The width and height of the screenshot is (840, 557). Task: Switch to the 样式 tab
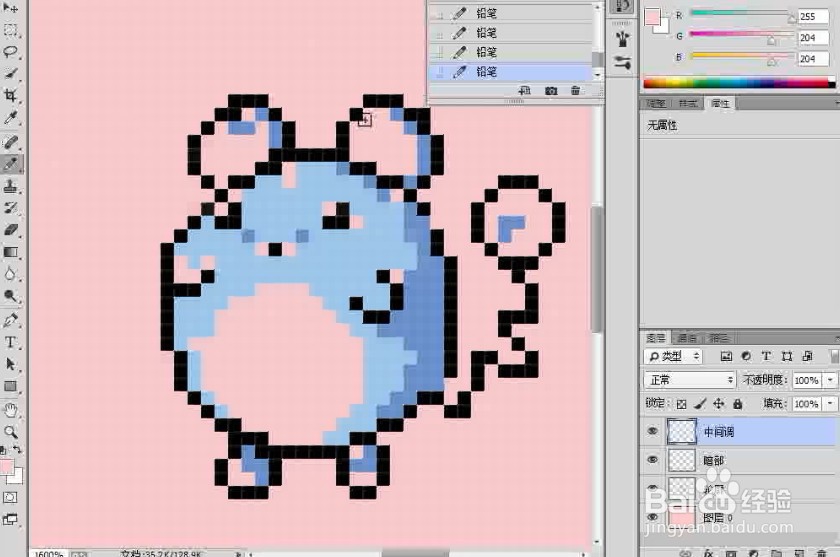click(688, 103)
